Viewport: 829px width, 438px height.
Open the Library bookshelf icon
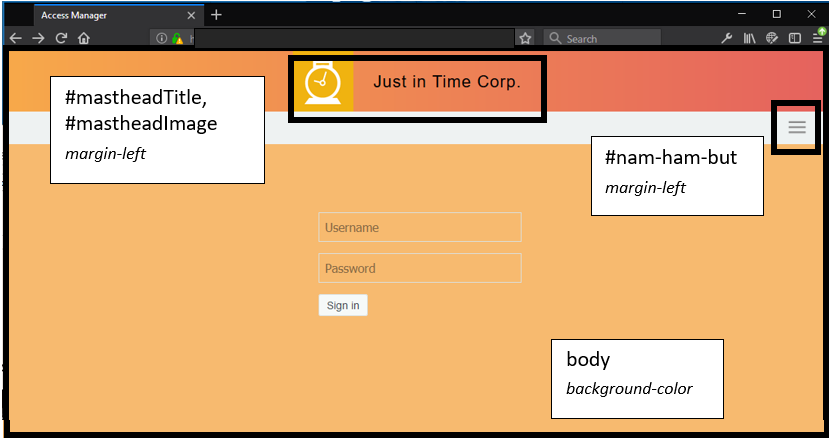coord(749,38)
